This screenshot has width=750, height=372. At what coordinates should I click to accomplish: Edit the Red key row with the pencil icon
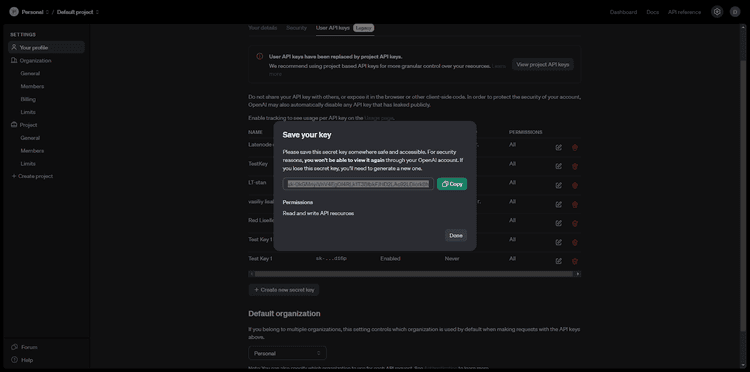click(558, 223)
